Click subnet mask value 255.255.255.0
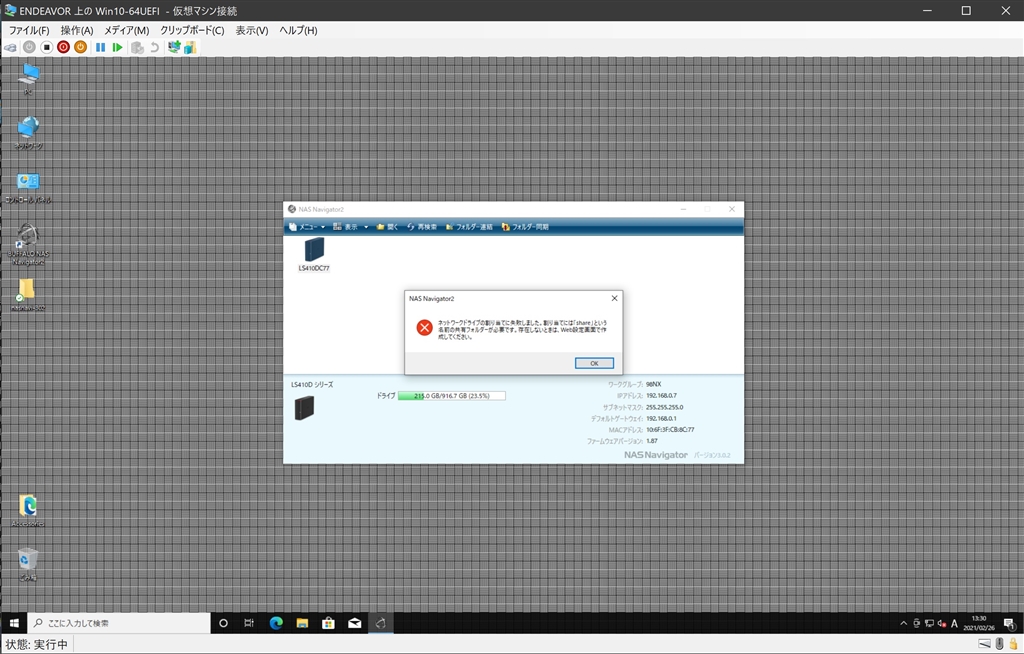Image resolution: width=1024 pixels, height=654 pixels. tap(664, 407)
